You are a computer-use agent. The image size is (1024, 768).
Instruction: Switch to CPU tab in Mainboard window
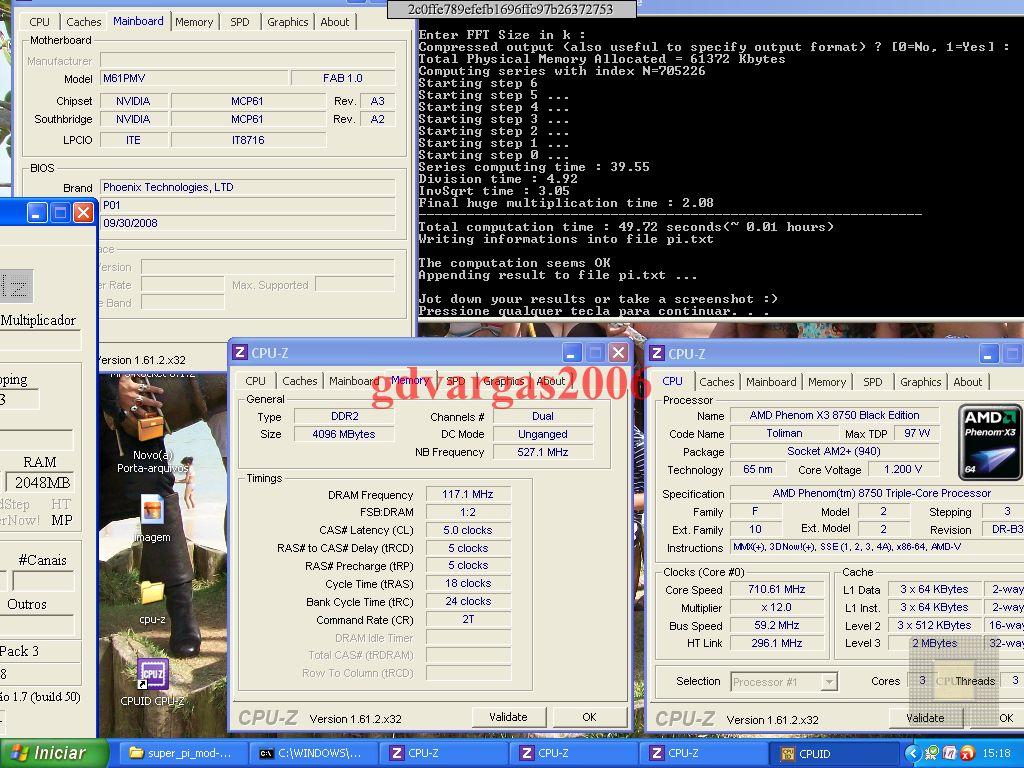coord(39,22)
